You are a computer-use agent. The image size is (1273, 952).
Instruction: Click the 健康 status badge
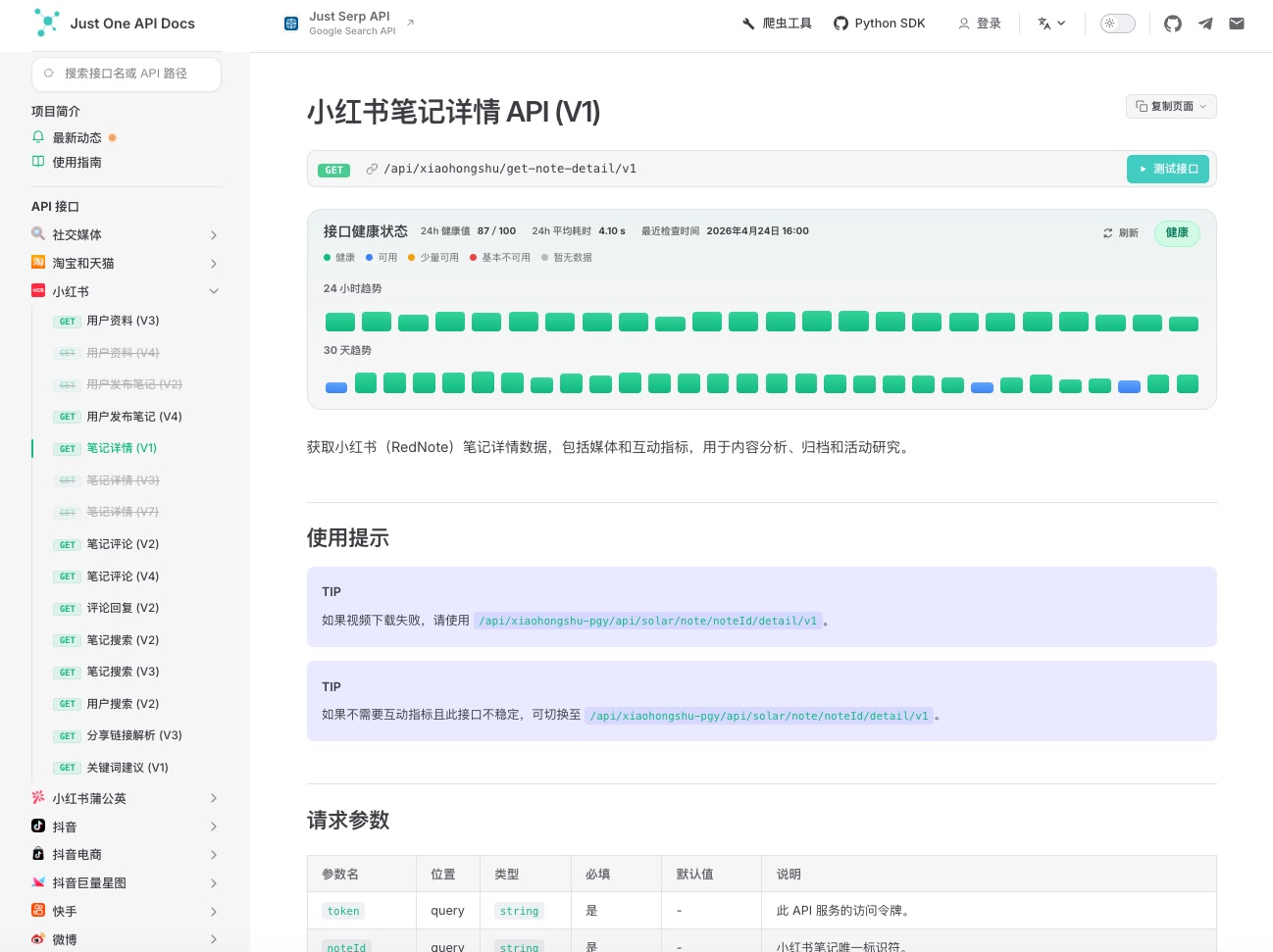(x=1177, y=232)
